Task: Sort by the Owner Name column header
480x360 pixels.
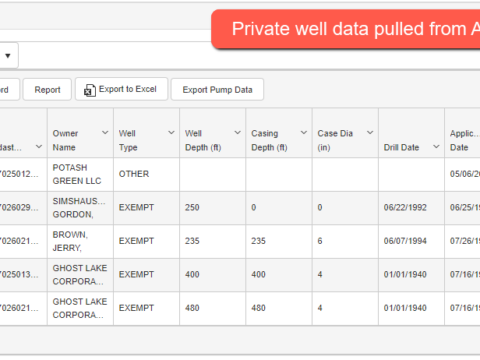Action: coord(66,140)
